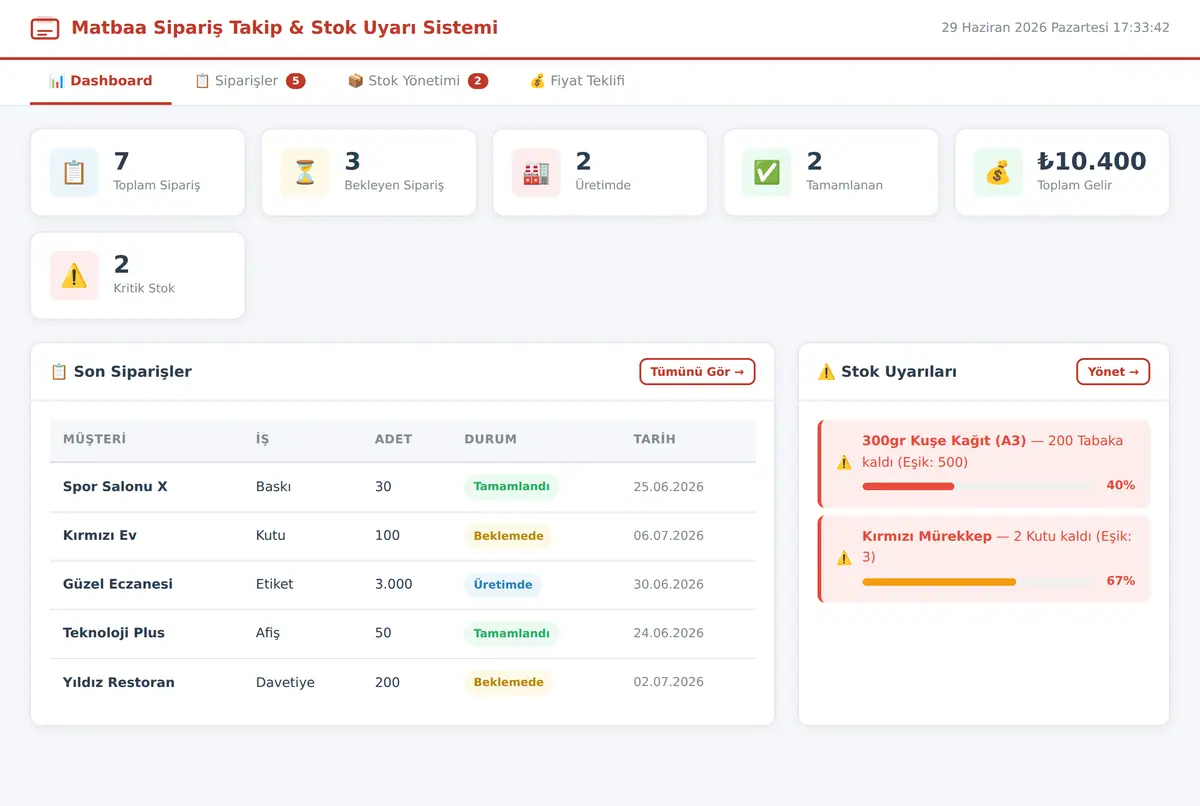The image size is (1200, 806).
Task: Click the hourglass icon for Bekleyen Sipariş
Action: [305, 172]
